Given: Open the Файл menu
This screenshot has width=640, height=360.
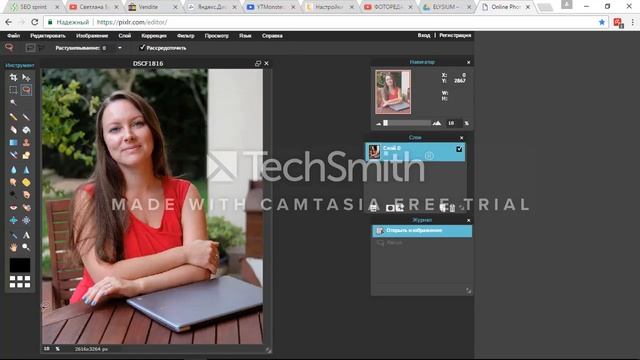Looking at the screenshot, I should point(13,36).
